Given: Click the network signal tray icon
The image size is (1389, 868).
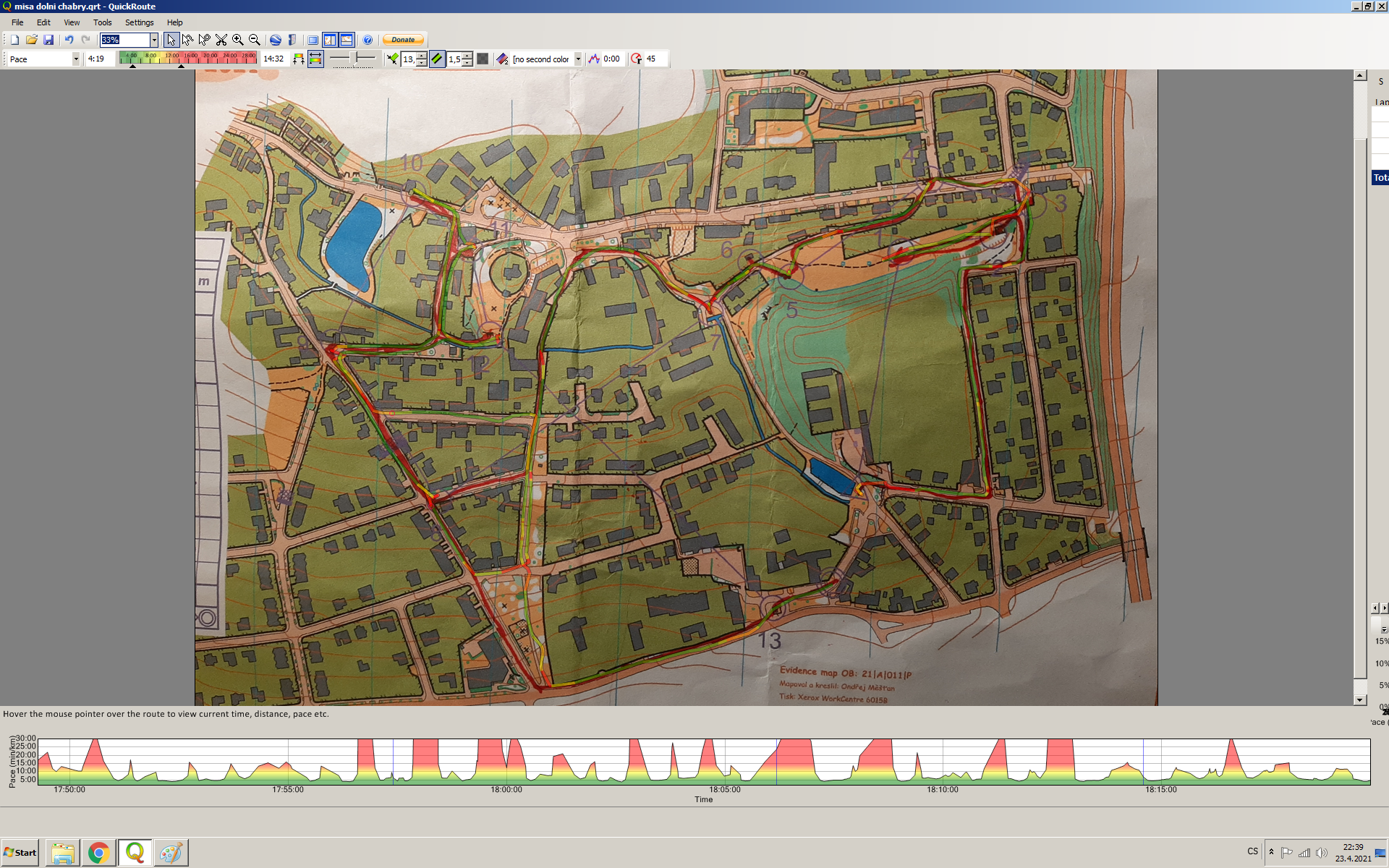Looking at the screenshot, I should [x=1304, y=853].
